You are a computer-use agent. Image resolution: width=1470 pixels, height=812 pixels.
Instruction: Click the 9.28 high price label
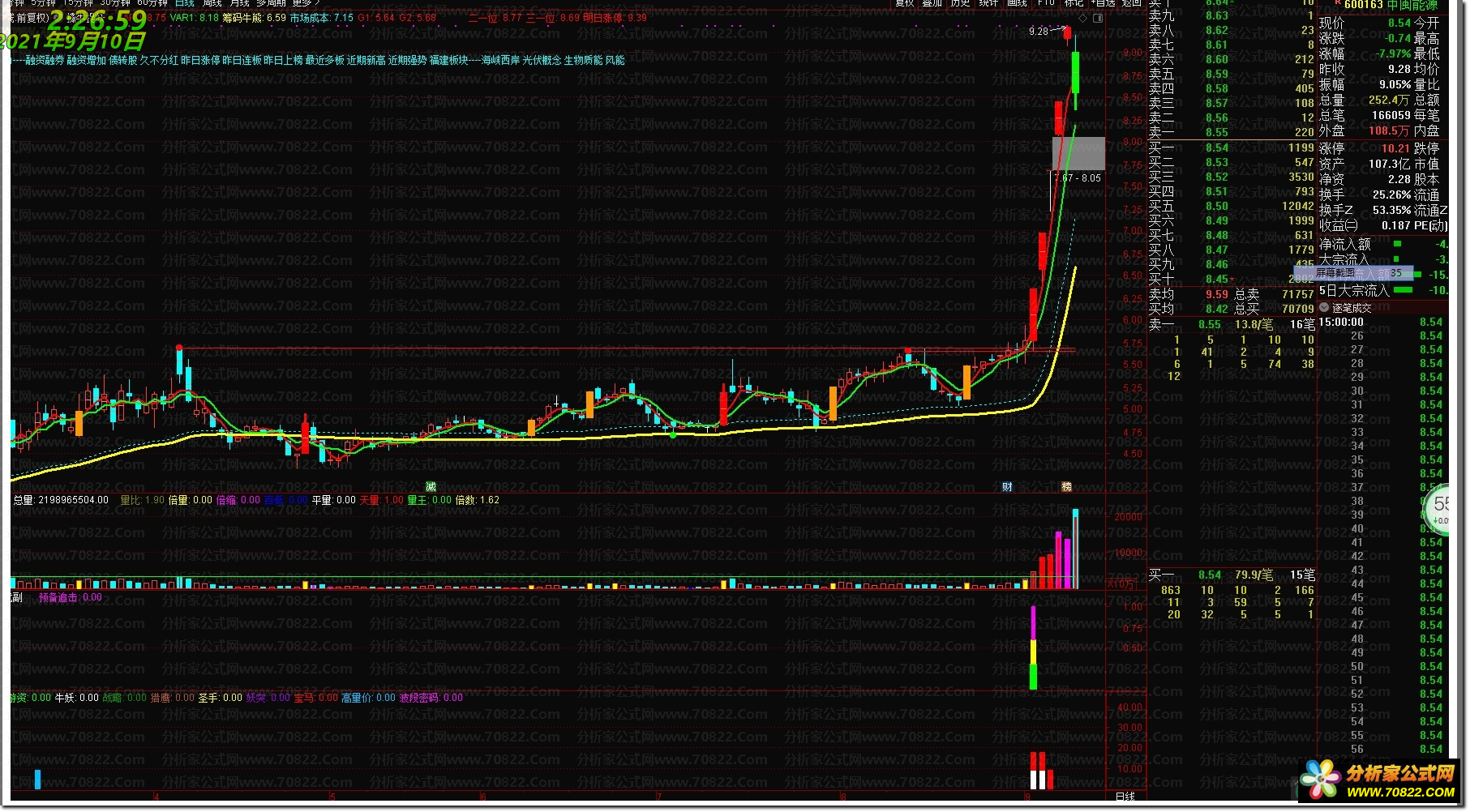tap(1039, 31)
